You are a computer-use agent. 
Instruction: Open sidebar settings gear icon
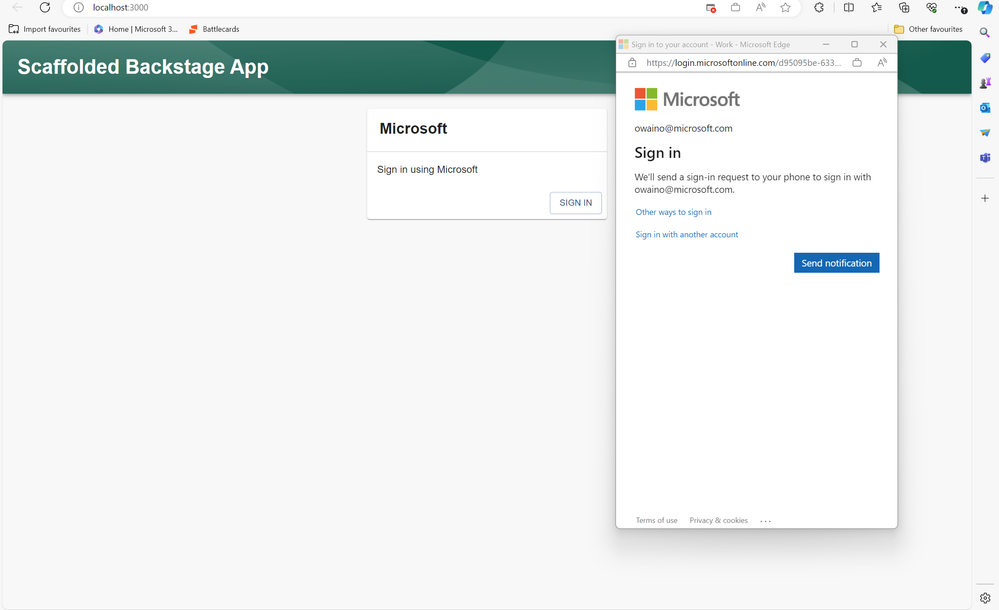[985, 598]
